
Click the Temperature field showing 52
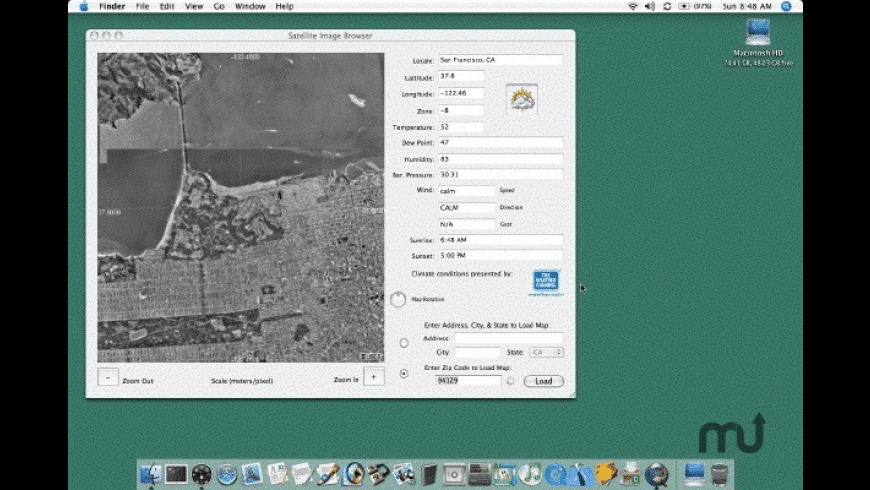[461, 127]
